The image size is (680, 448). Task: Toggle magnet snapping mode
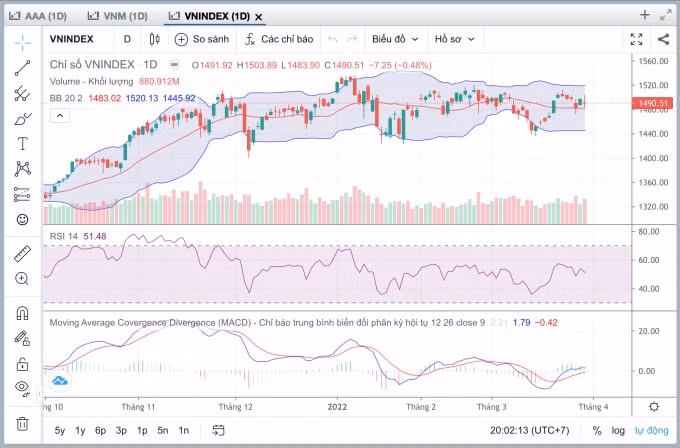coord(22,313)
